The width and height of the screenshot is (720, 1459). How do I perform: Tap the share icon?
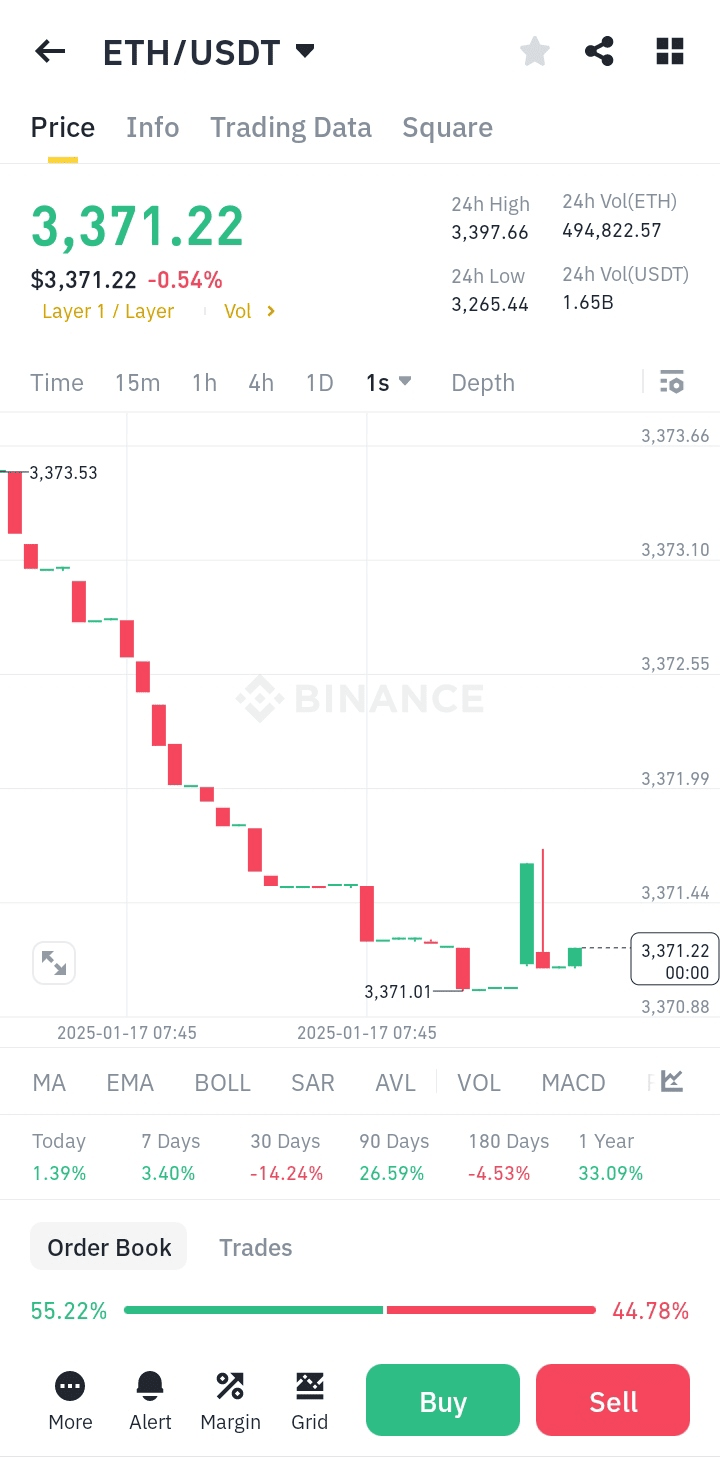click(x=599, y=51)
